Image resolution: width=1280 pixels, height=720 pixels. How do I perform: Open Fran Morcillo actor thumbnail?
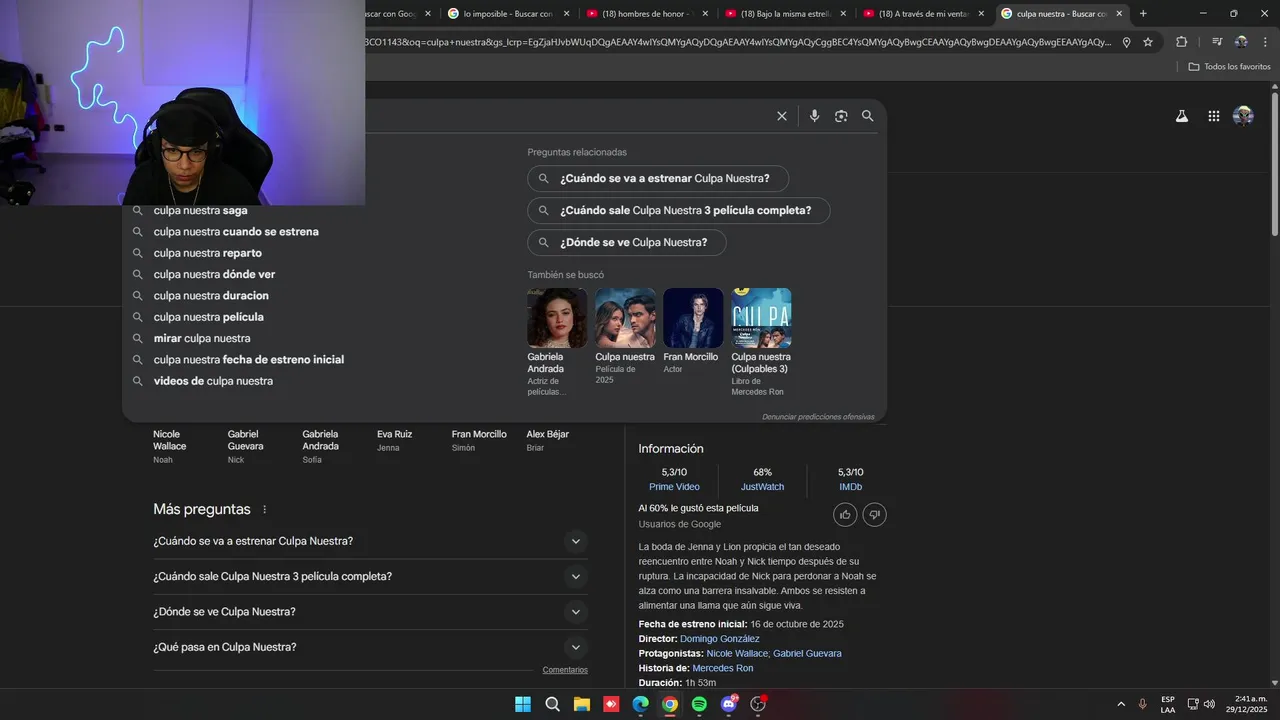point(693,318)
